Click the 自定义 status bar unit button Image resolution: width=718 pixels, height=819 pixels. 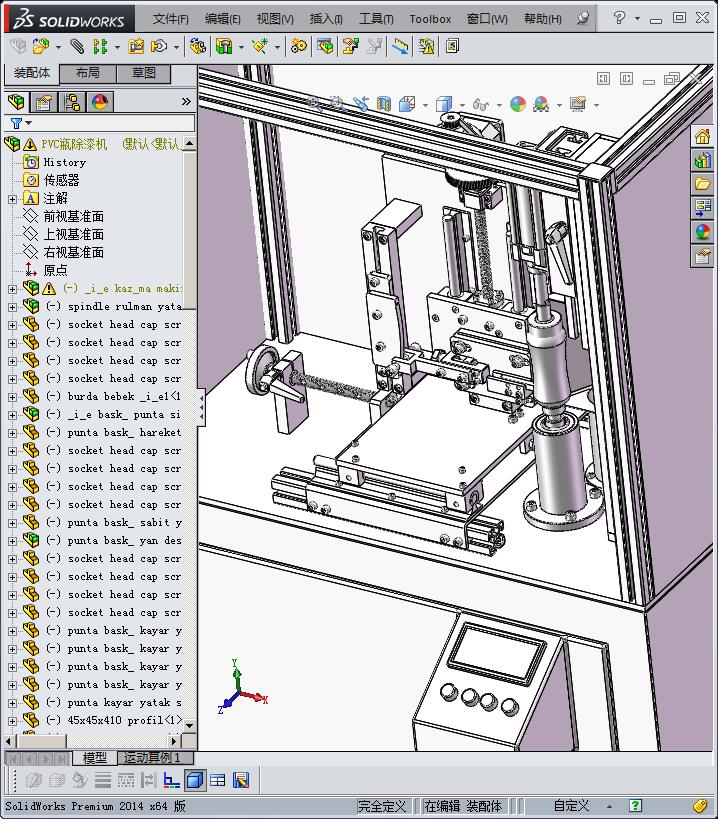coord(572,806)
